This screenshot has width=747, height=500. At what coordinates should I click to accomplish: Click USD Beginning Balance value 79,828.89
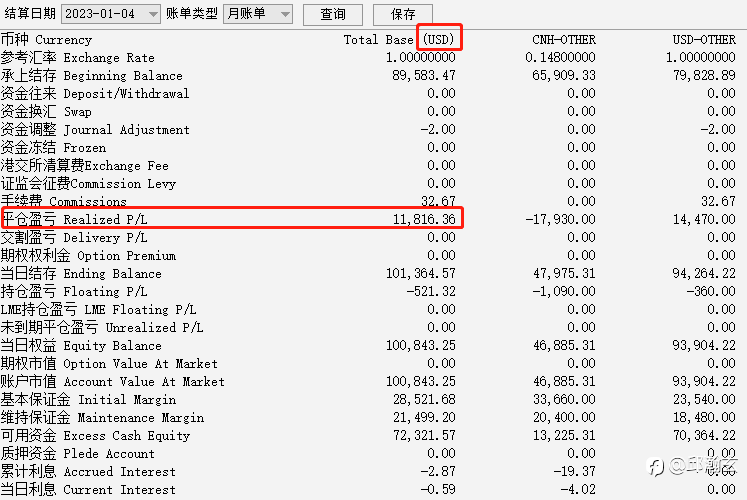704,75
